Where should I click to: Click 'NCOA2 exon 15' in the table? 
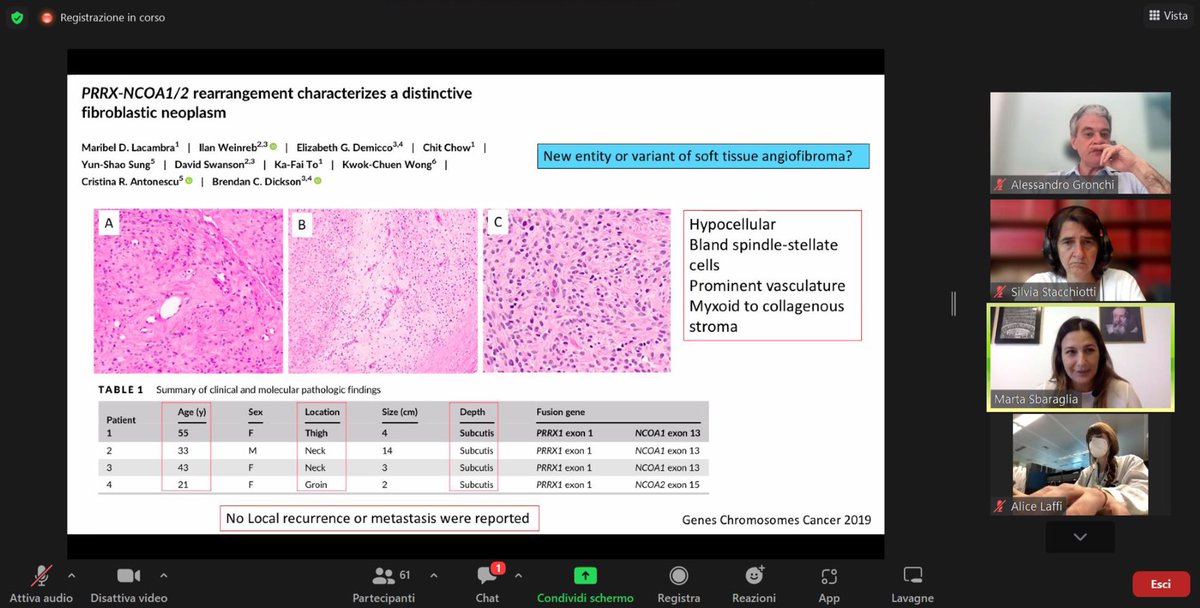[x=669, y=485]
